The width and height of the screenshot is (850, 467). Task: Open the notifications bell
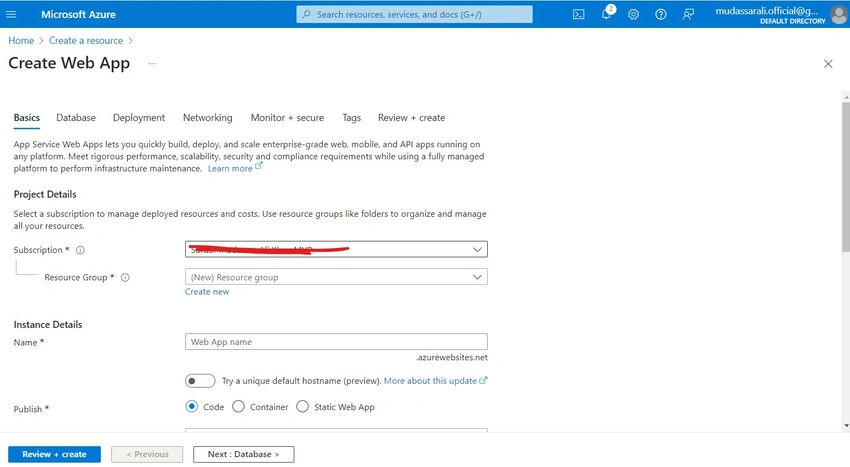coord(607,14)
